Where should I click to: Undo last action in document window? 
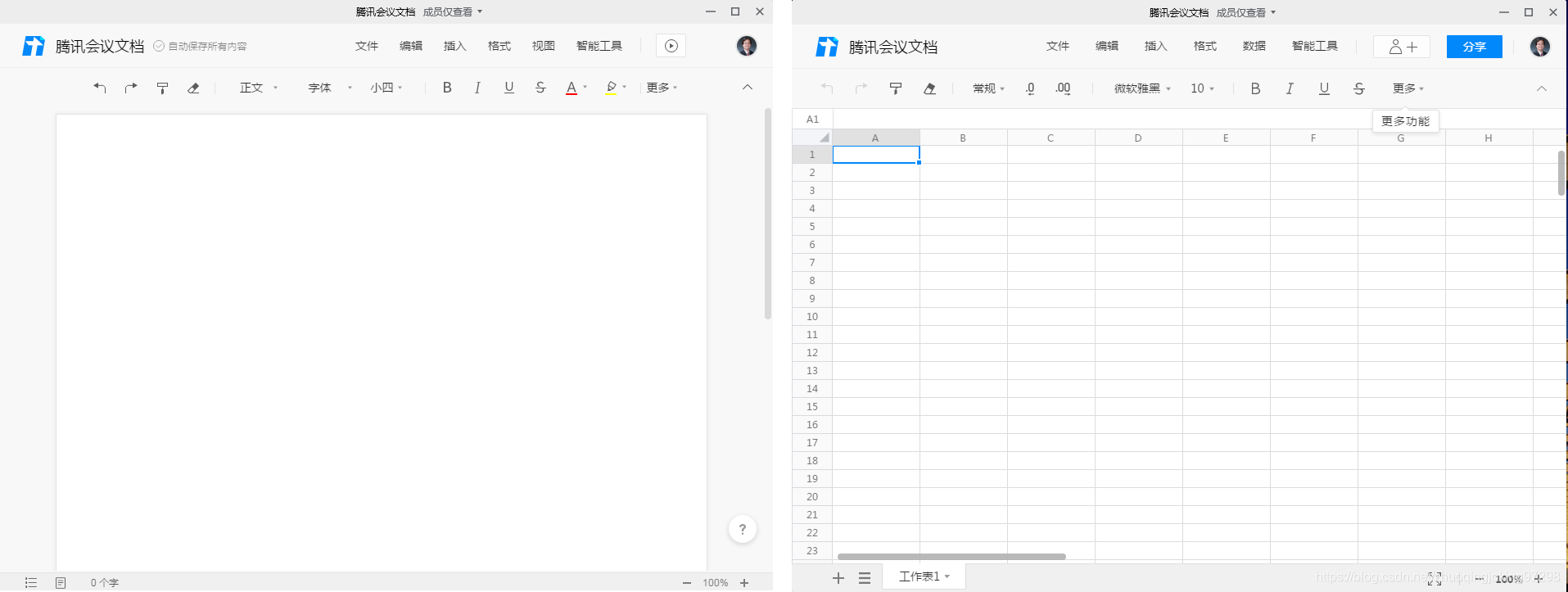pyautogui.click(x=100, y=88)
